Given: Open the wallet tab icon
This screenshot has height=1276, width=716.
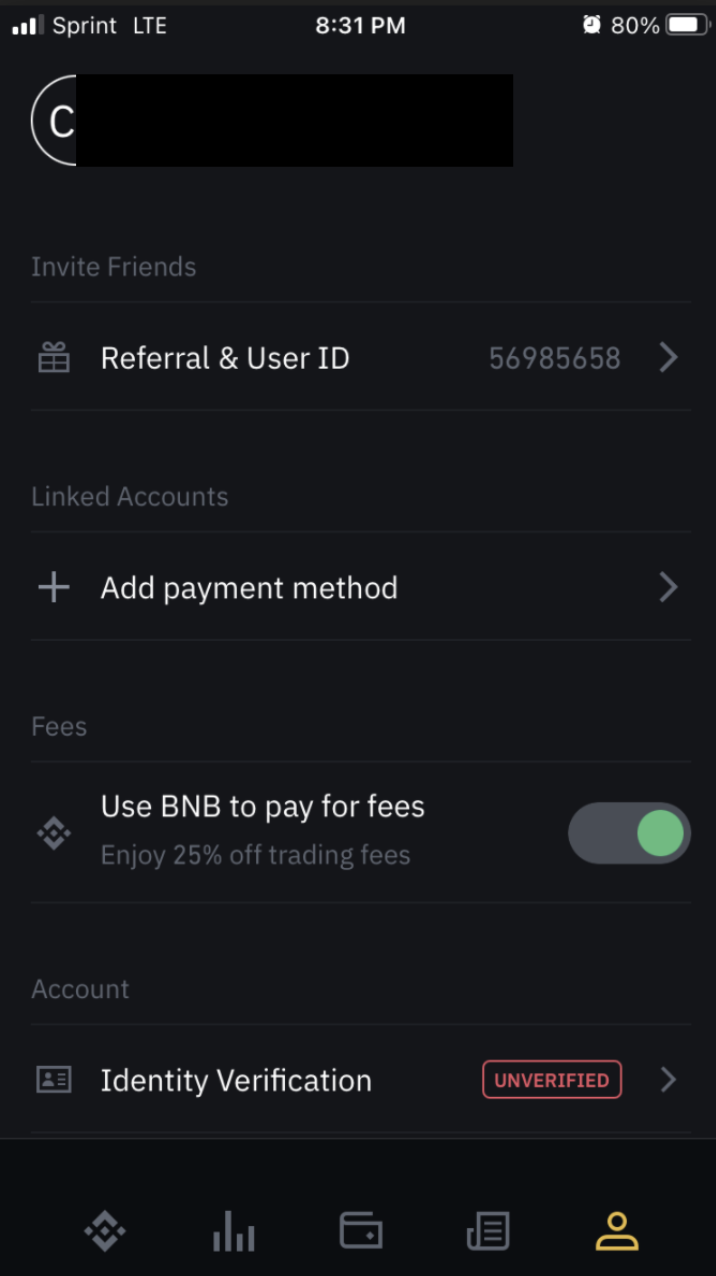Looking at the screenshot, I should (x=361, y=1231).
